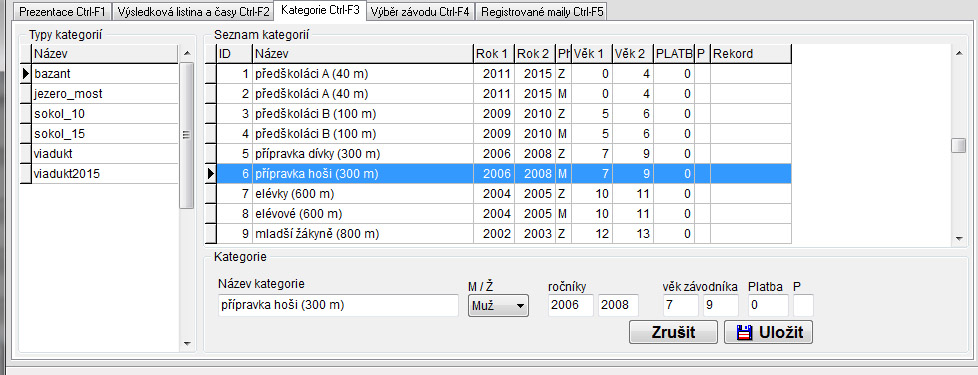Open the Výběr závodu Ctrl-F4 tab
The width and height of the screenshot is (978, 375).
(x=420, y=11)
